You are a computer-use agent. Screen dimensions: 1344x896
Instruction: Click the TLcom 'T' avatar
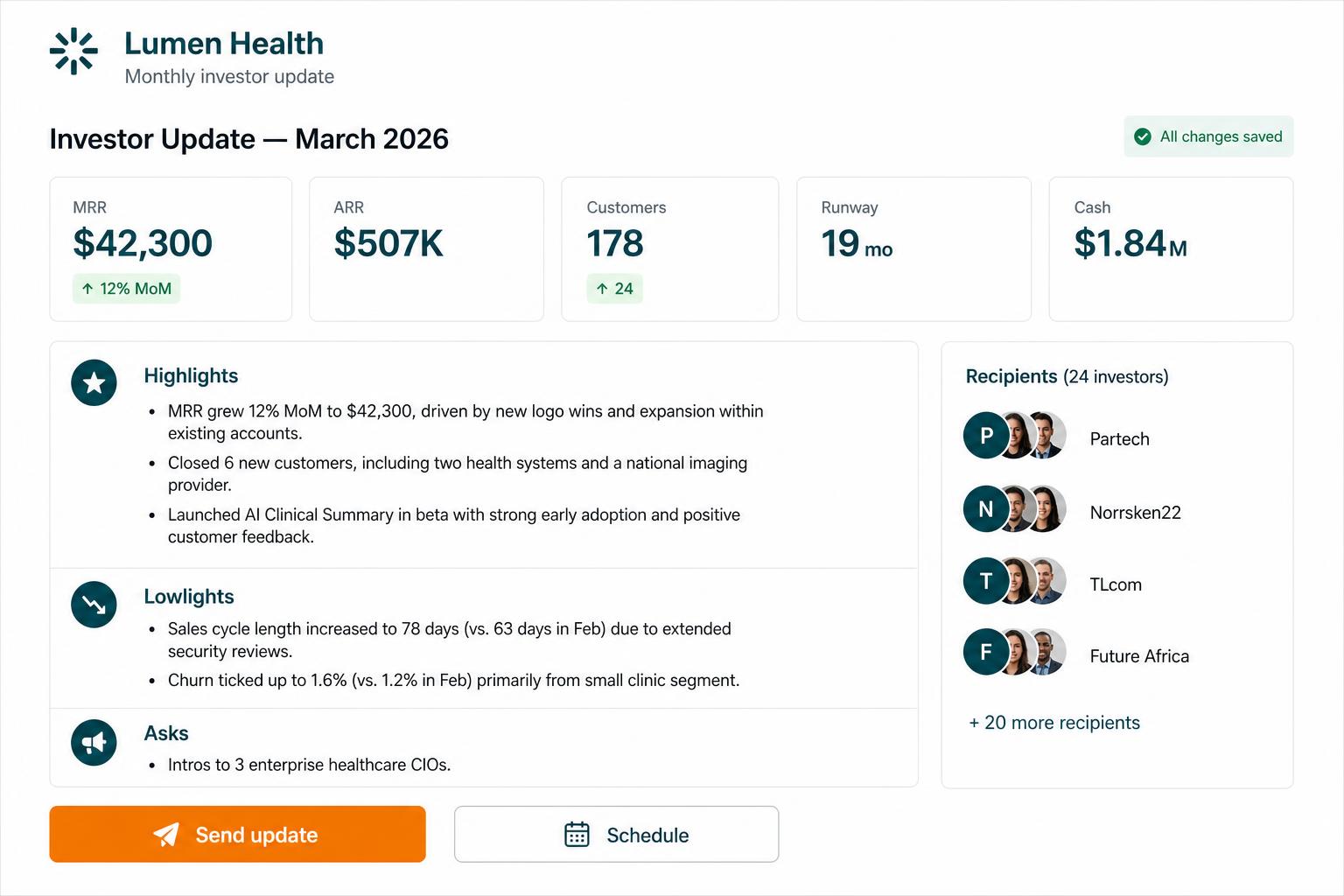pos(986,581)
